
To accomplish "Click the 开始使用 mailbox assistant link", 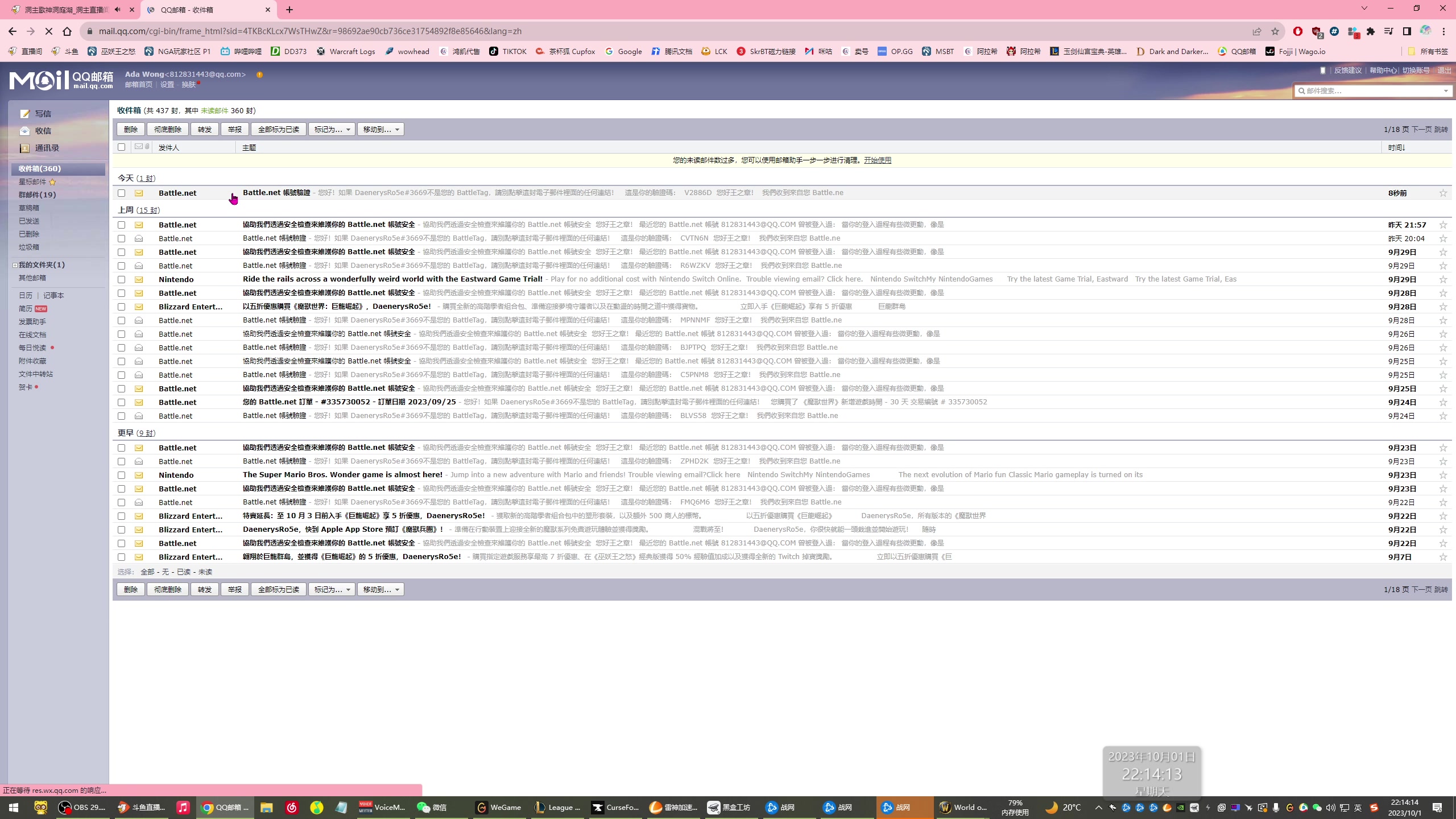I will pos(878,160).
